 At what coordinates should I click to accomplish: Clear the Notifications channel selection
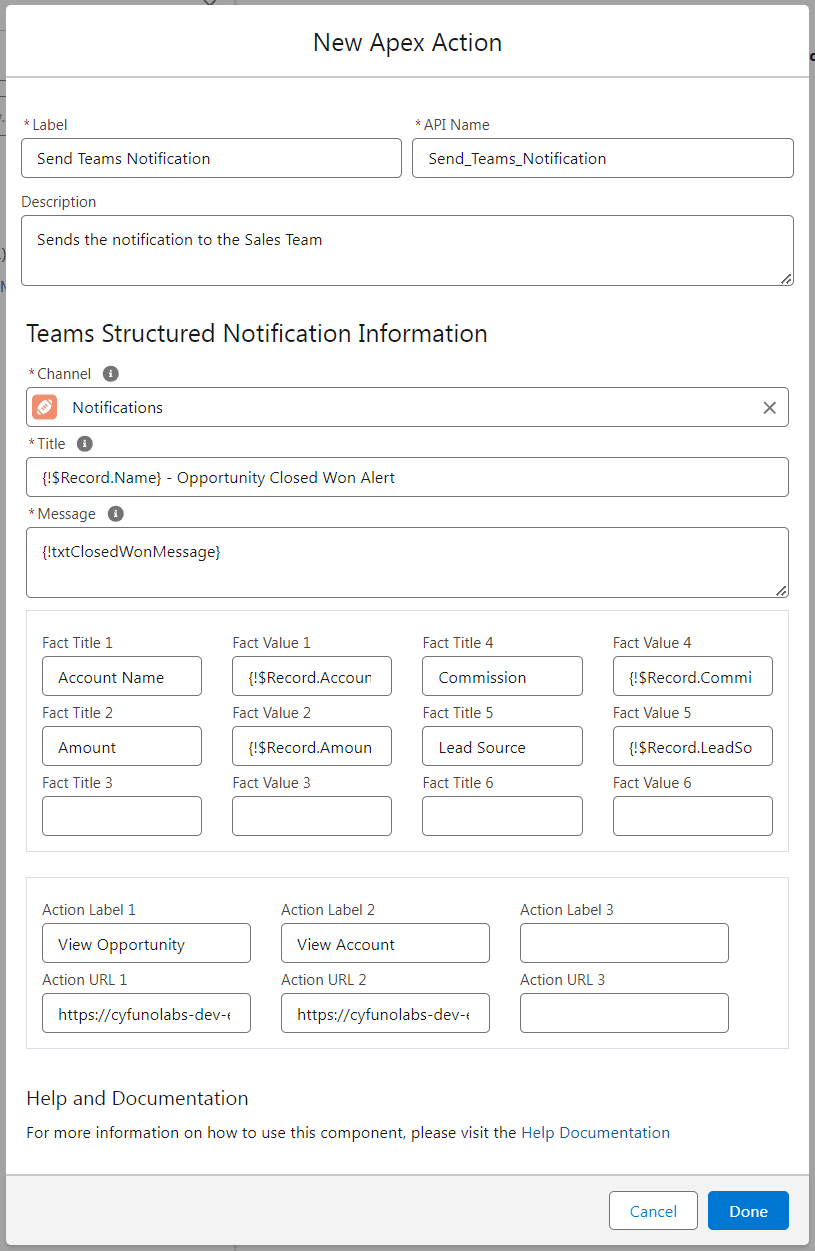(769, 408)
